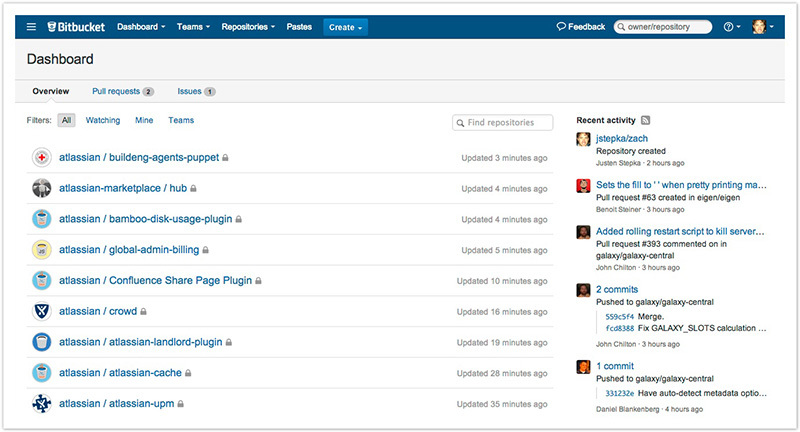Click 'Updated 3 minutes ago' text

tap(504, 158)
